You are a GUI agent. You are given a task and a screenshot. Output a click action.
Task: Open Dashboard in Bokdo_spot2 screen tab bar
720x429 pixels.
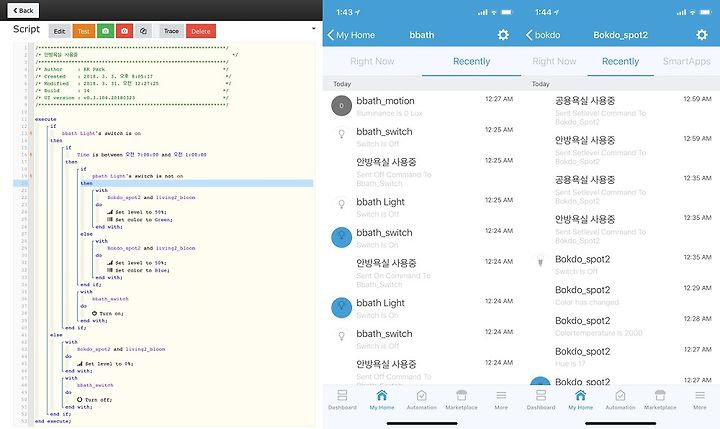pyautogui.click(x=541, y=400)
